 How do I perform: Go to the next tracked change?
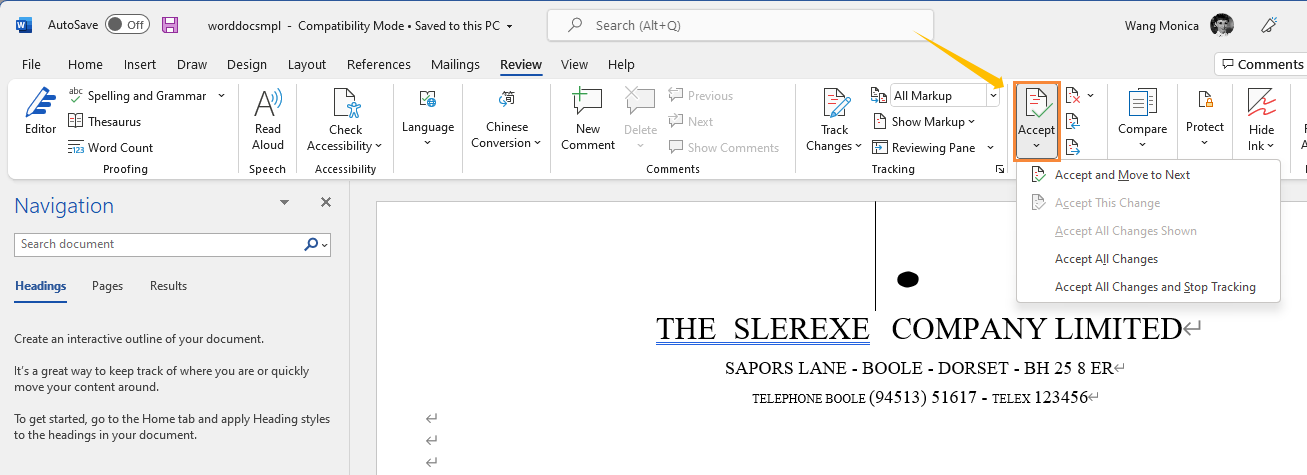tap(1073, 148)
